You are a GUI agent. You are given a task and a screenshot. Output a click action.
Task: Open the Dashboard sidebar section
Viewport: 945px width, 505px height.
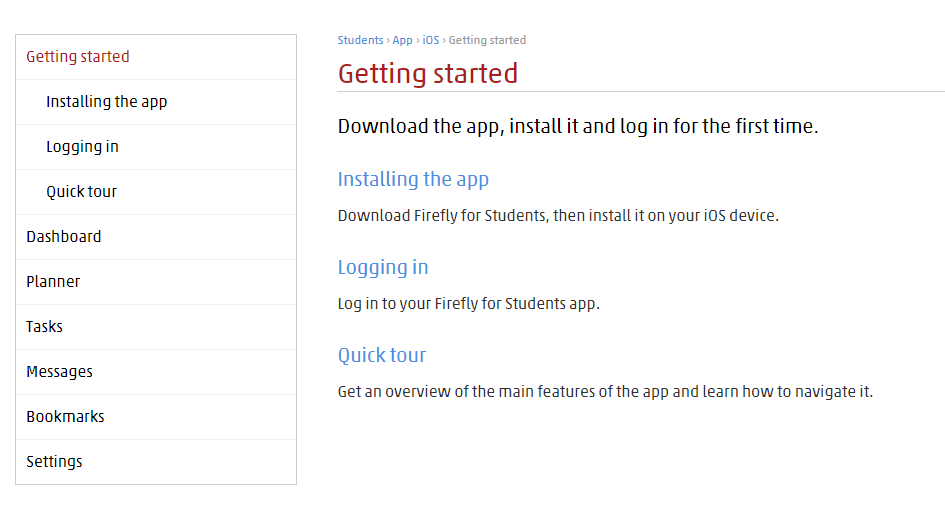click(155, 237)
